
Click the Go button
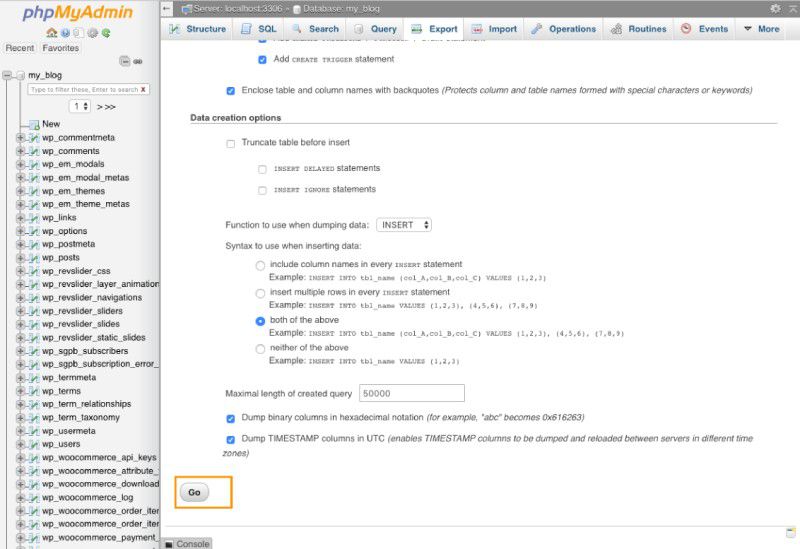coord(194,492)
